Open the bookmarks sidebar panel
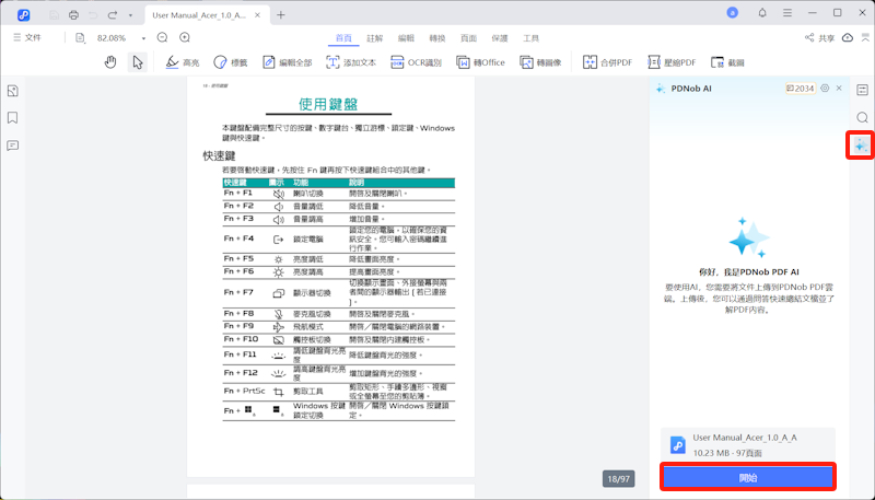875x500 pixels. [x=13, y=118]
